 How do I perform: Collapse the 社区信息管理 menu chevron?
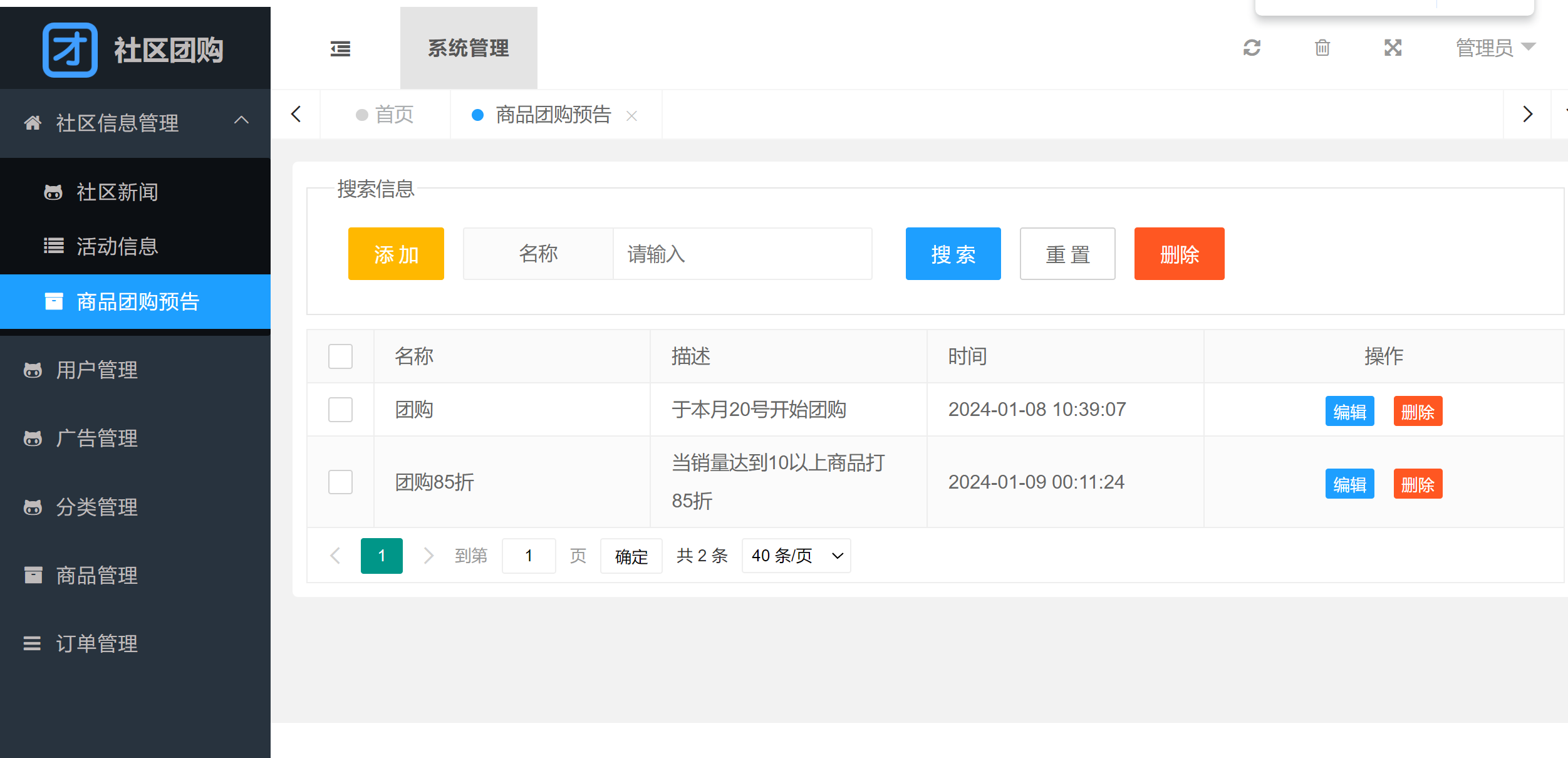pyautogui.click(x=241, y=120)
